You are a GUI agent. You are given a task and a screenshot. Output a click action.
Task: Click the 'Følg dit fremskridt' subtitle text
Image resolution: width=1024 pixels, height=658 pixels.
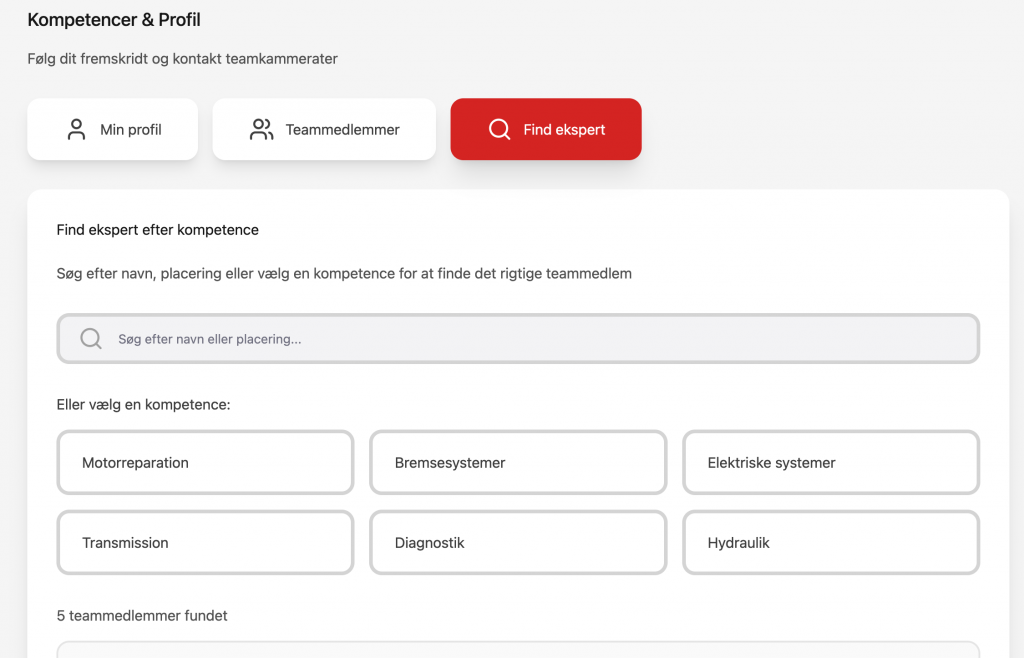click(182, 59)
